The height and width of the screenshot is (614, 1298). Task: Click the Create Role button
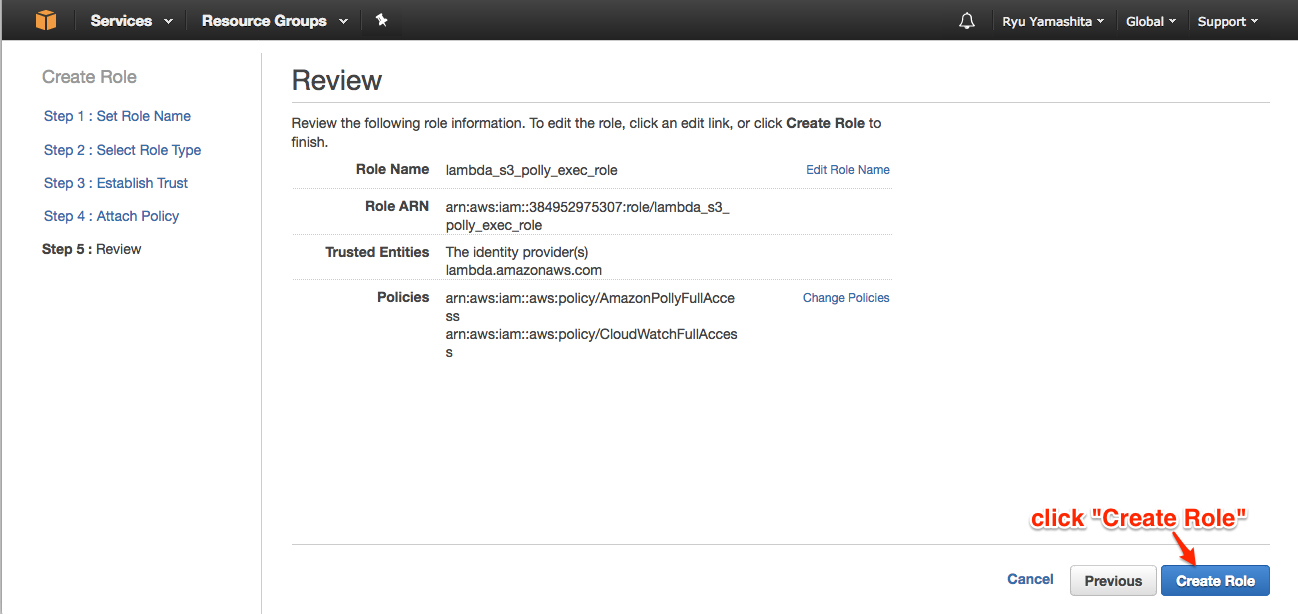tap(1214, 581)
